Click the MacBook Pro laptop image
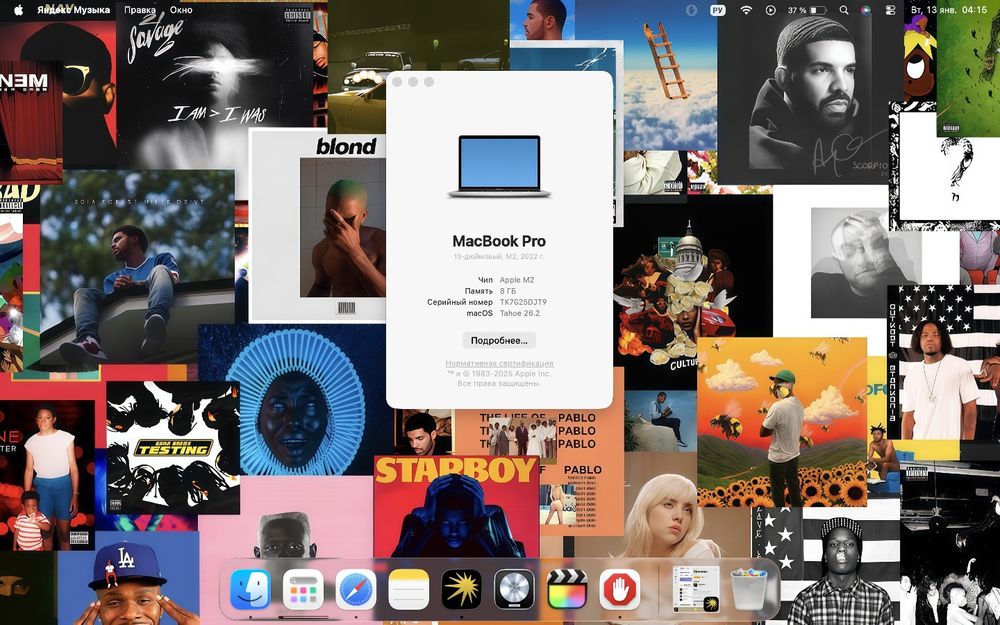1000x625 pixels. coord(499,166)
